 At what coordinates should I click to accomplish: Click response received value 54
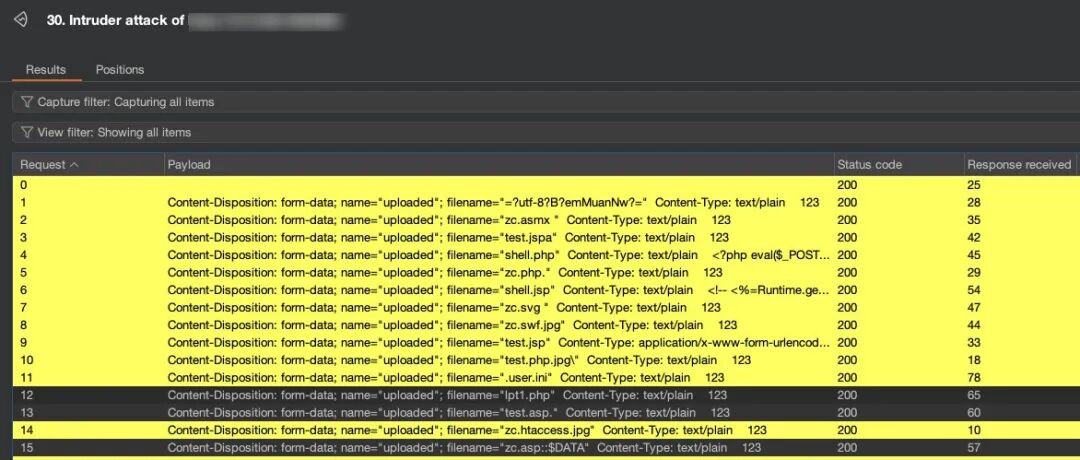974,290
